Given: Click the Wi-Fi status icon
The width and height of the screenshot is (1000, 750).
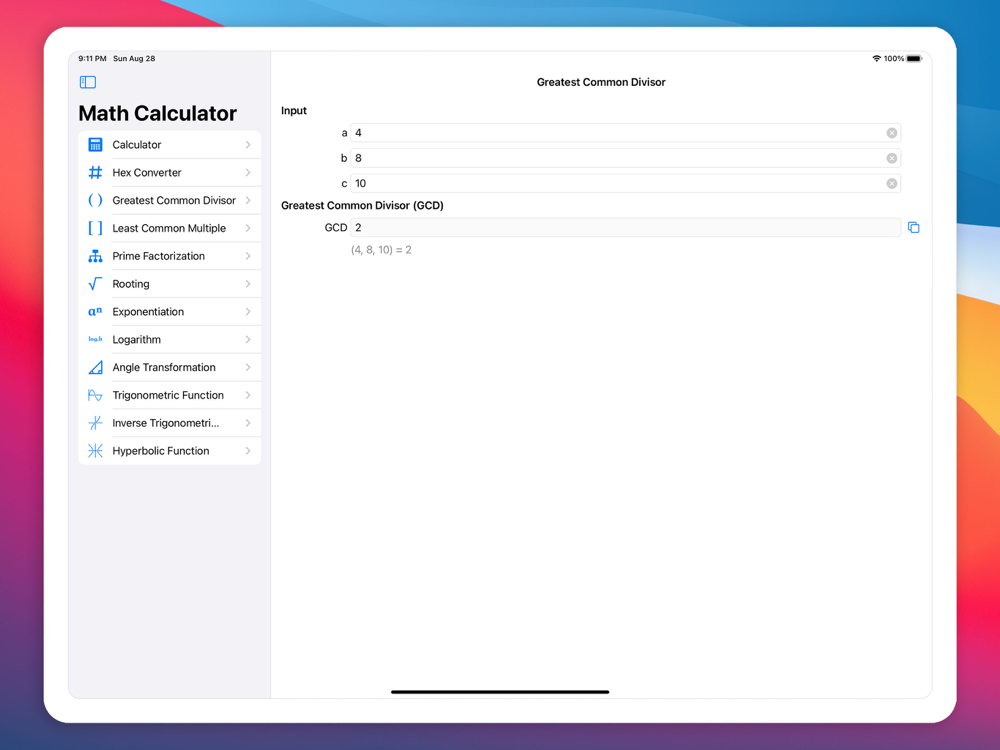Looking at the screenshot, I should [876, 59].
